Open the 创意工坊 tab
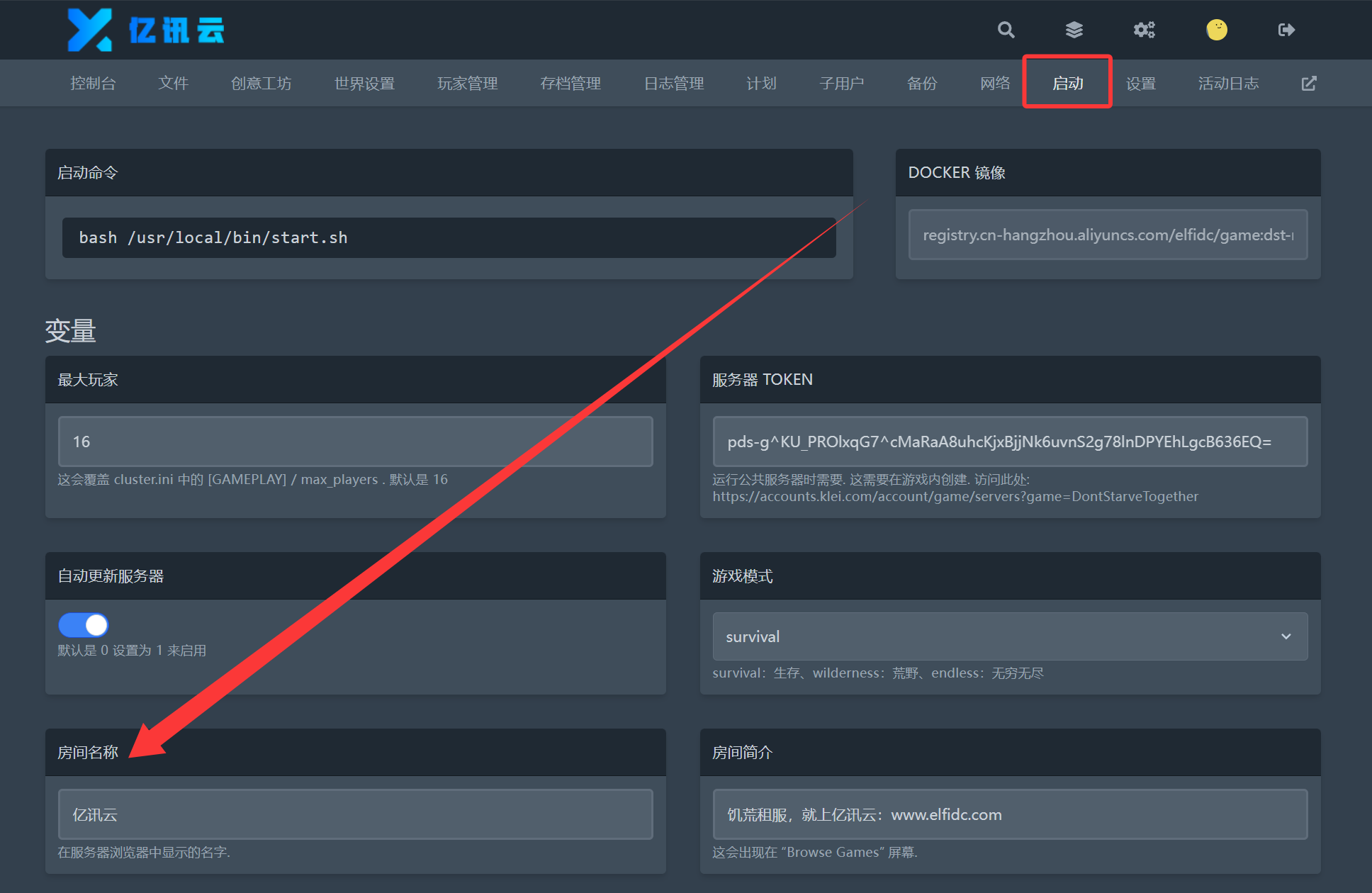The width and height of the screenshot is (1372, 893). [x=261, y=84]
